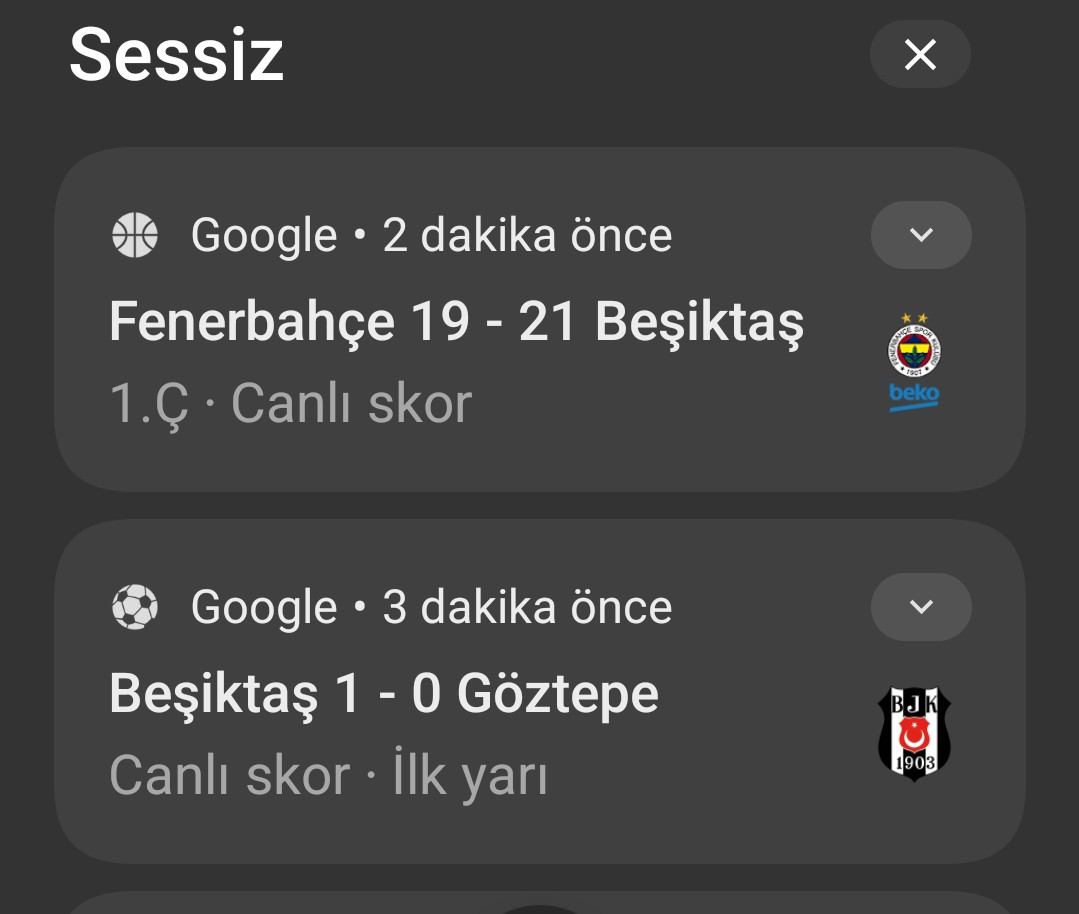Open the Fenerbahçe 19 - 21 Beşiktaş score
The height and width of the screenshot is (914, 1079).
click(x=456, y=322)
